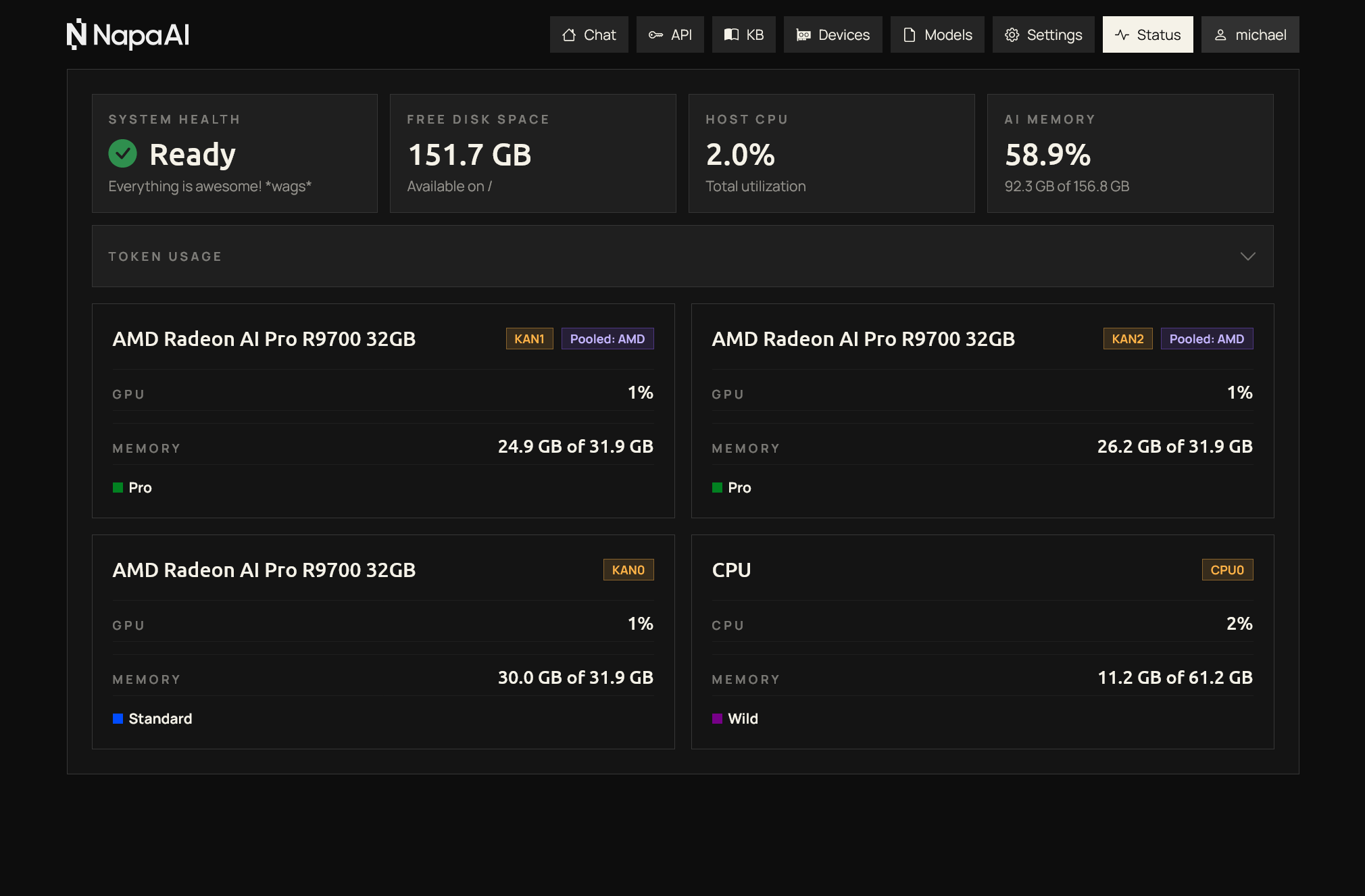Viewport: 1365px width, 896px height.
Task: Click green Pro swatch on KAN2 card
Action: click(717, 487)
